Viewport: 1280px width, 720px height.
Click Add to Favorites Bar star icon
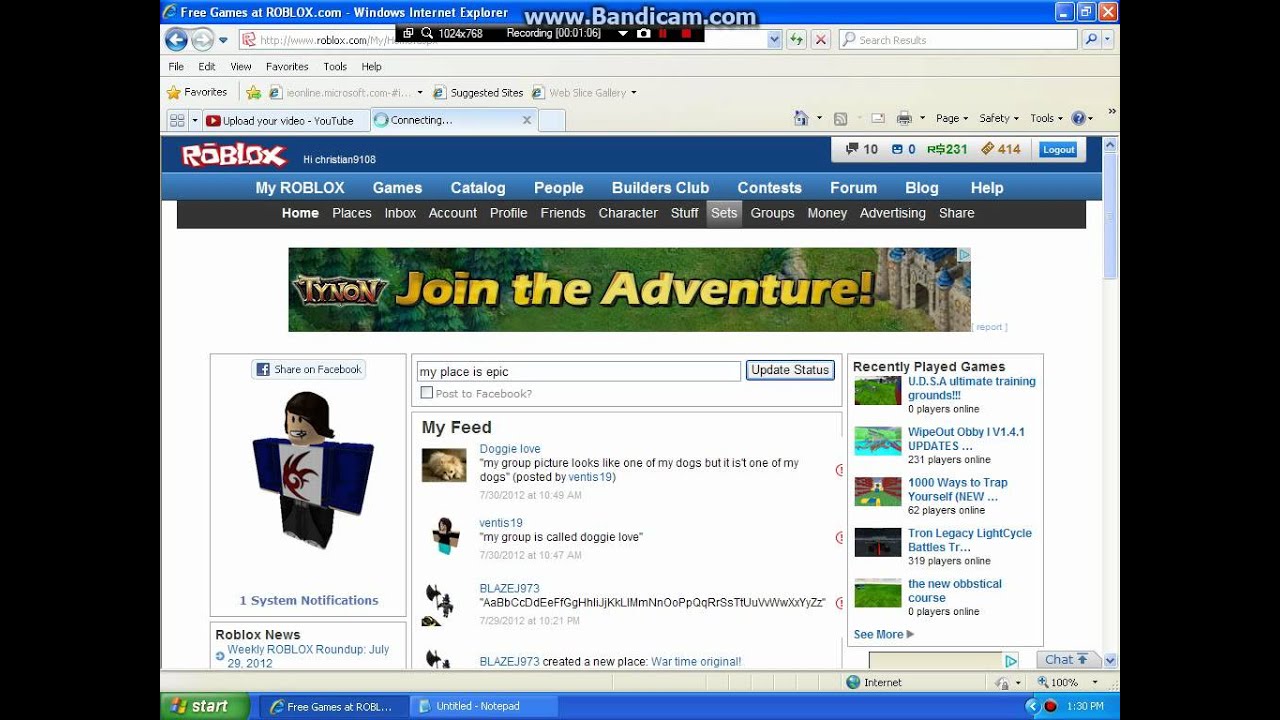click(x=254, y=92)
